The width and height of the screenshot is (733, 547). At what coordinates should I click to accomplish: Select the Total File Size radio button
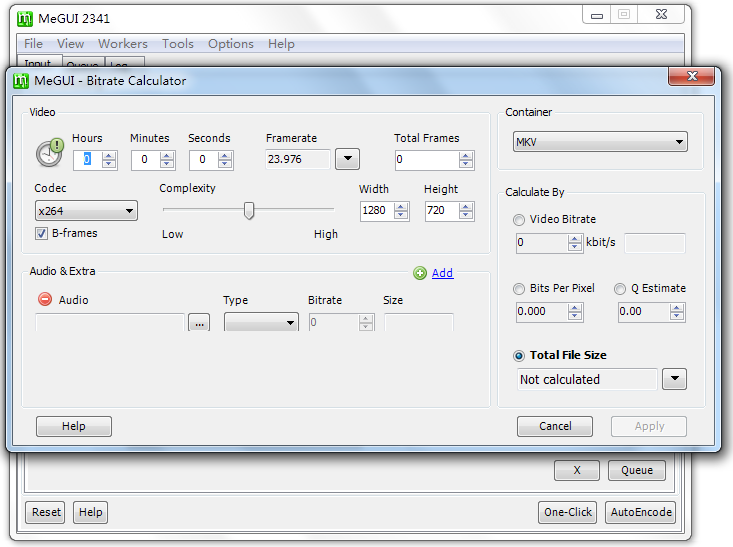pyautogui.click(x=518, y=356)
